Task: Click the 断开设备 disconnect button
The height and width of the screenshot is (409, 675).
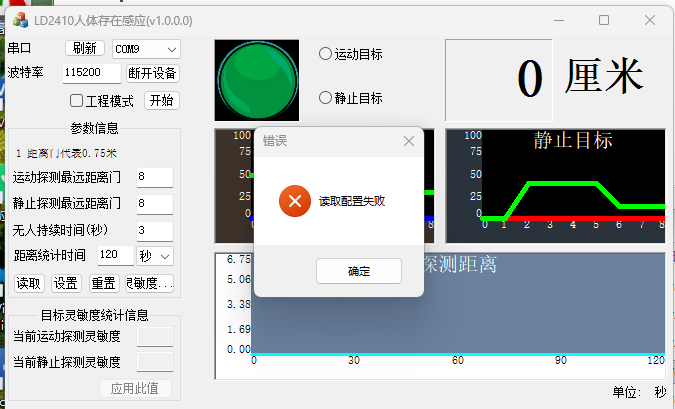Action: 153,73
